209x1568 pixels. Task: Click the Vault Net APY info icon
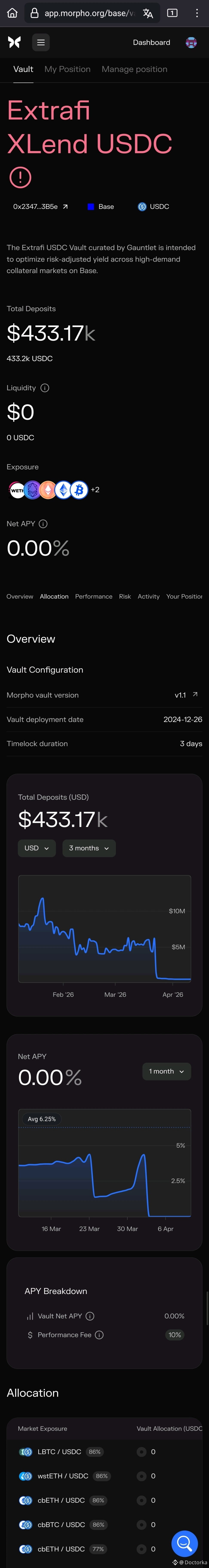(90, 1316)
